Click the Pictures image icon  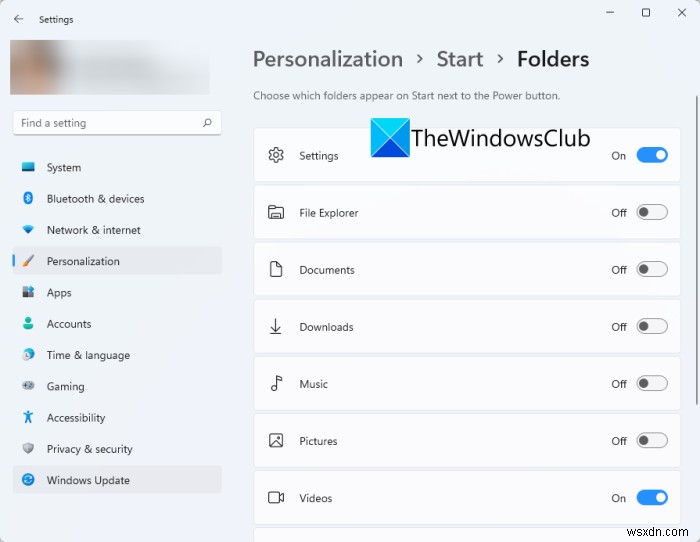pyautogui.click(x=276, y=440)
